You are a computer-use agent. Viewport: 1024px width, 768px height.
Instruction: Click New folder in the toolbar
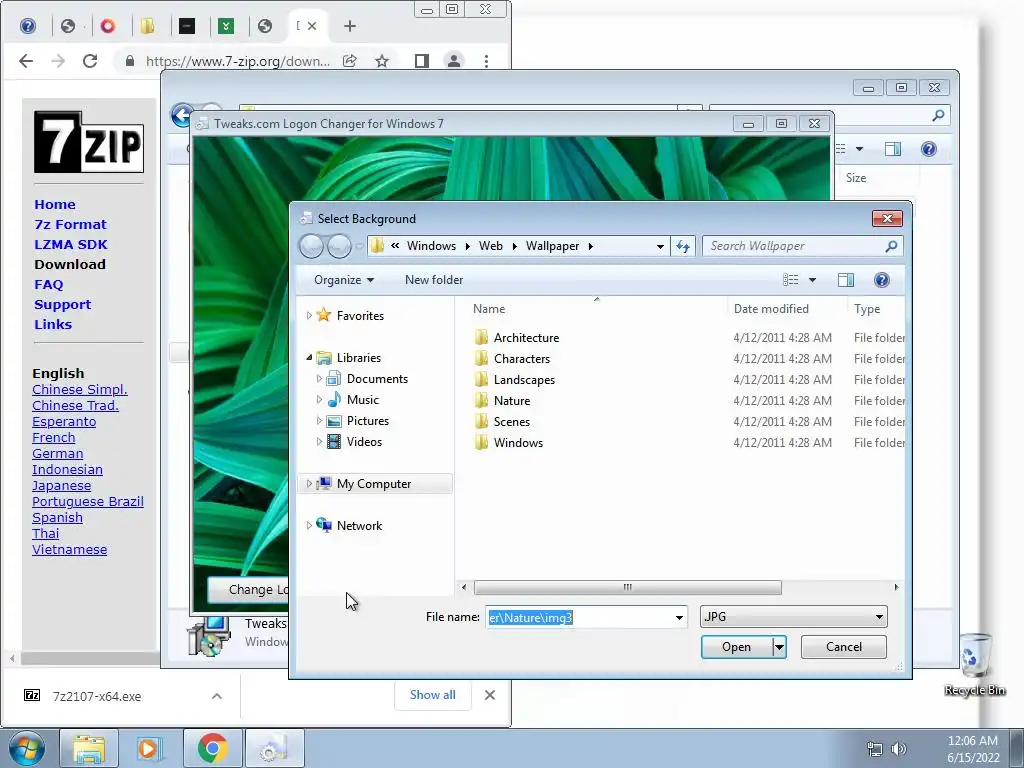pos(434,280)
